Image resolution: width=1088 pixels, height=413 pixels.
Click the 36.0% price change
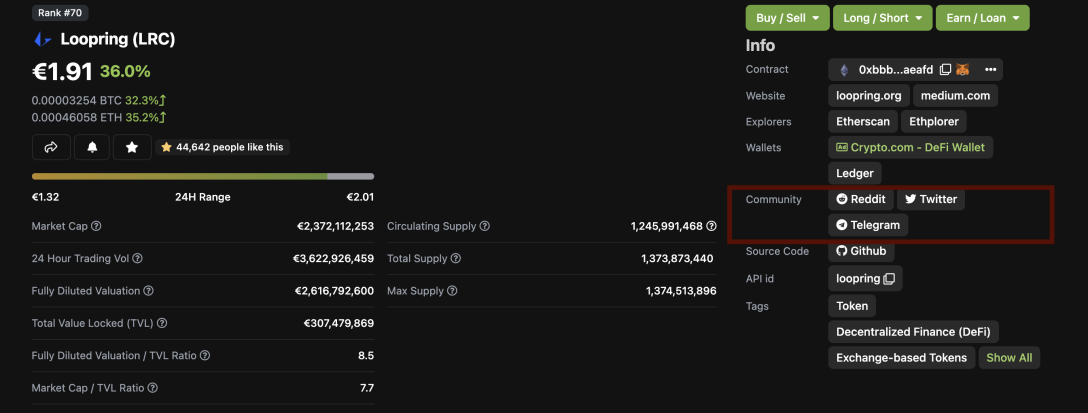pyautogui.click(x=125, y=71)
